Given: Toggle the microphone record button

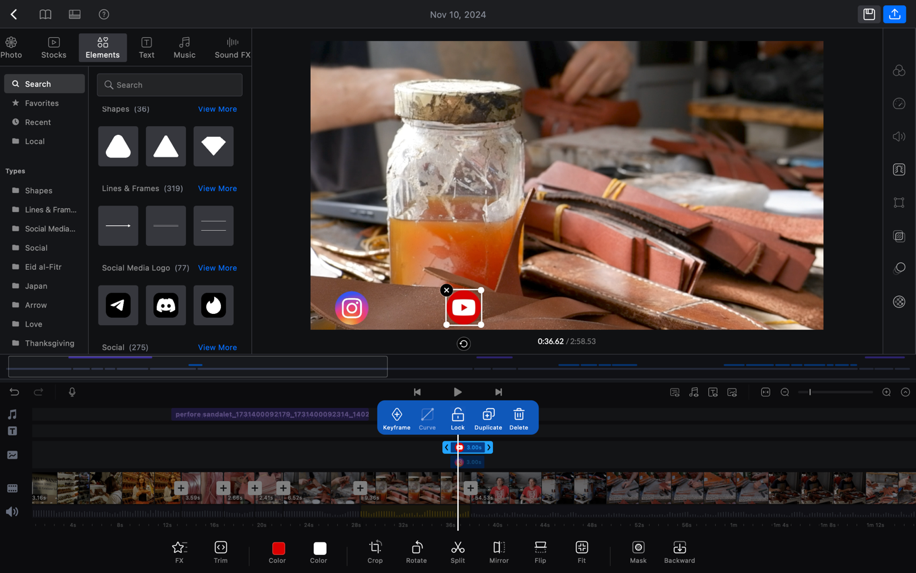Looking at the screenshot, I should [72, 392].
